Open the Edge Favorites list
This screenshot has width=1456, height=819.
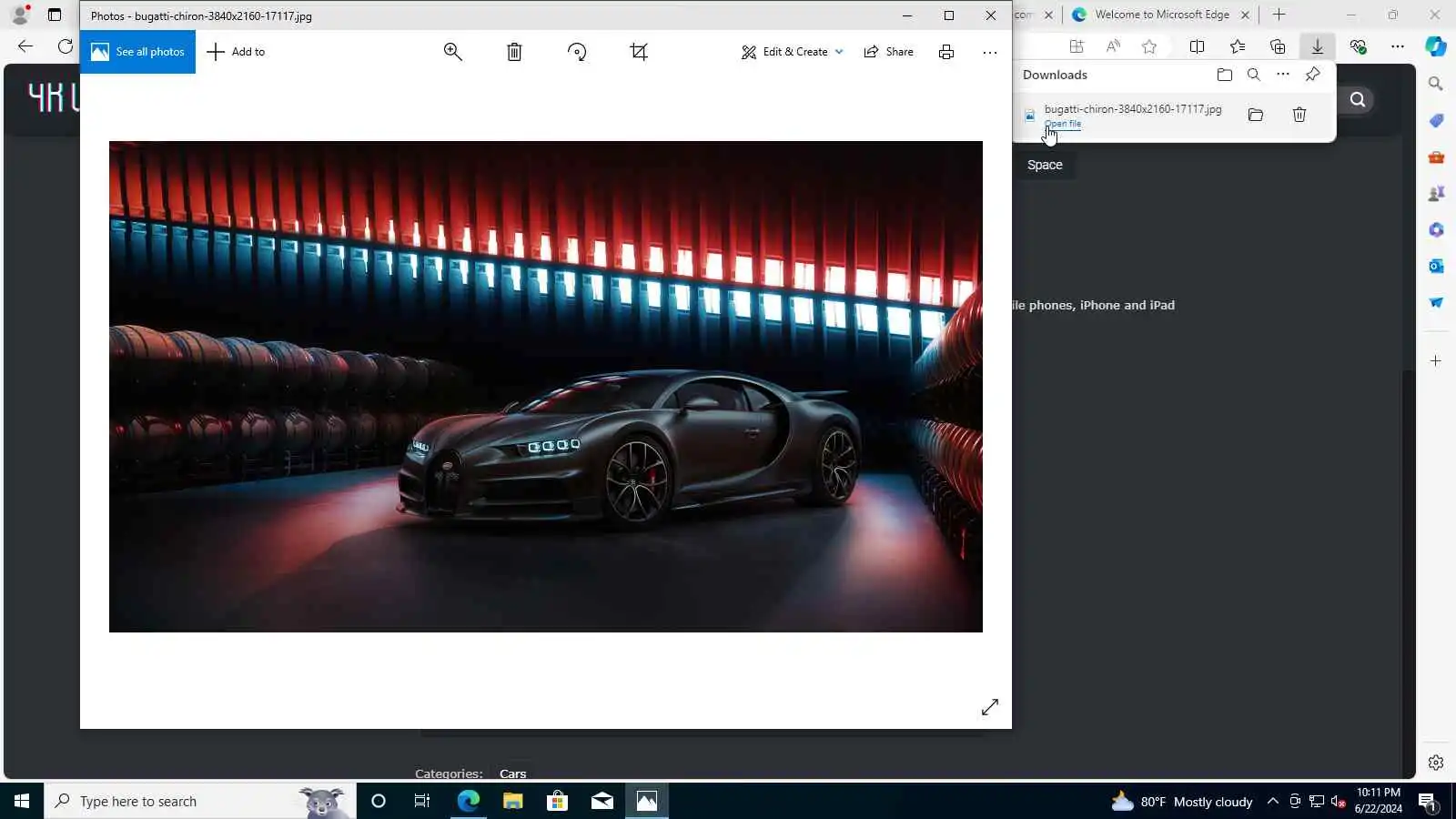click(1238, 46)
